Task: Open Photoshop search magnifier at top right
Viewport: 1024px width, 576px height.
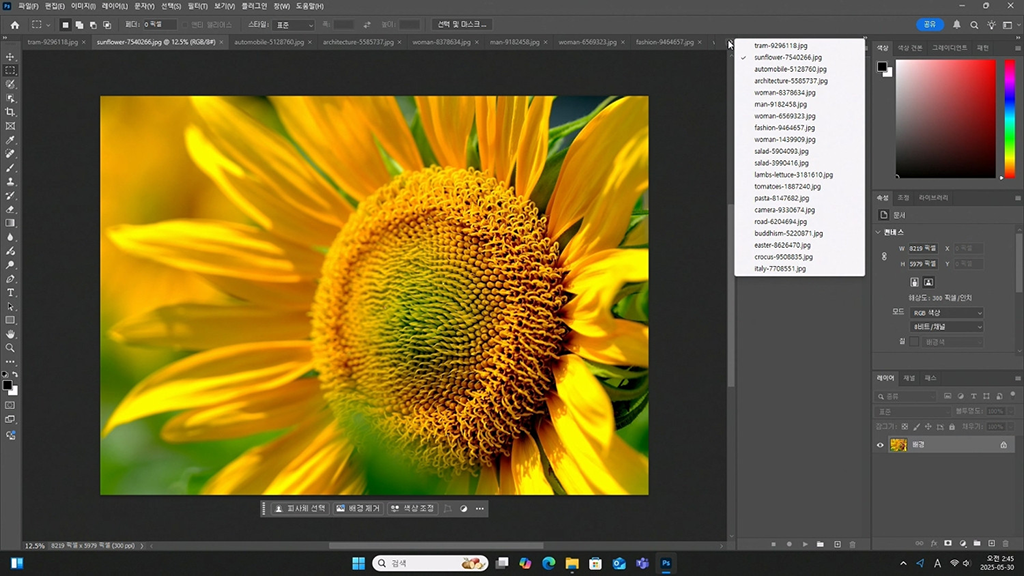Action: tap(974, 24)
